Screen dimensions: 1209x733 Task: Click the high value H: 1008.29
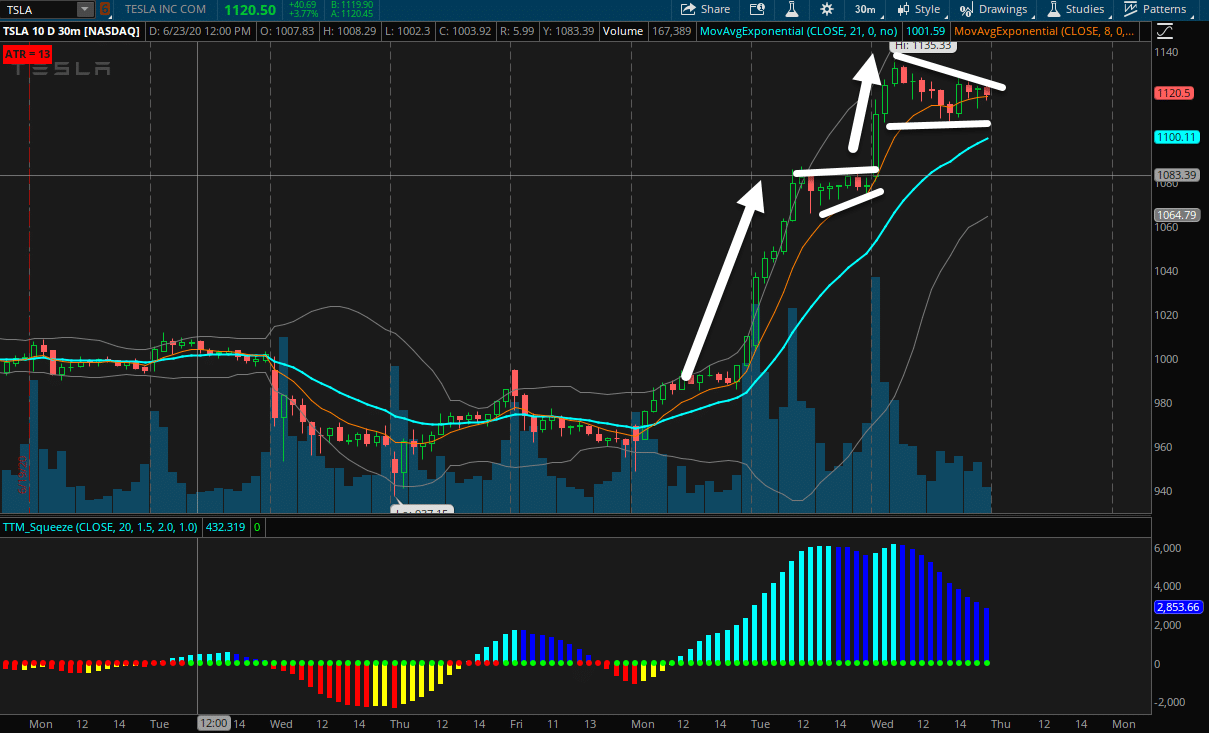(348, 31)
